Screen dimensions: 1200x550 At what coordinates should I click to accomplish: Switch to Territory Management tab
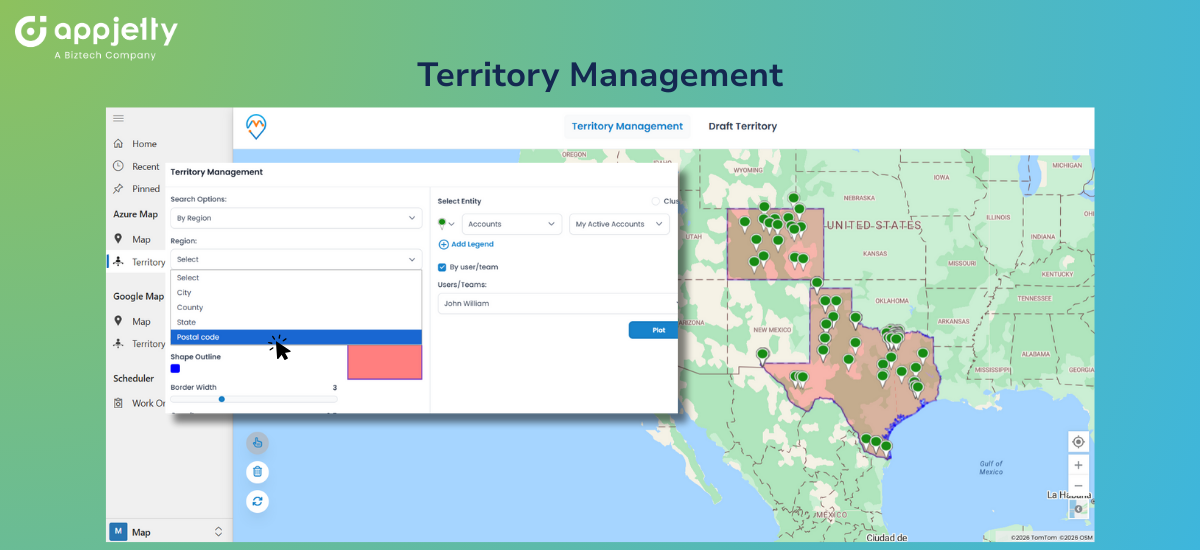point(627,126)
